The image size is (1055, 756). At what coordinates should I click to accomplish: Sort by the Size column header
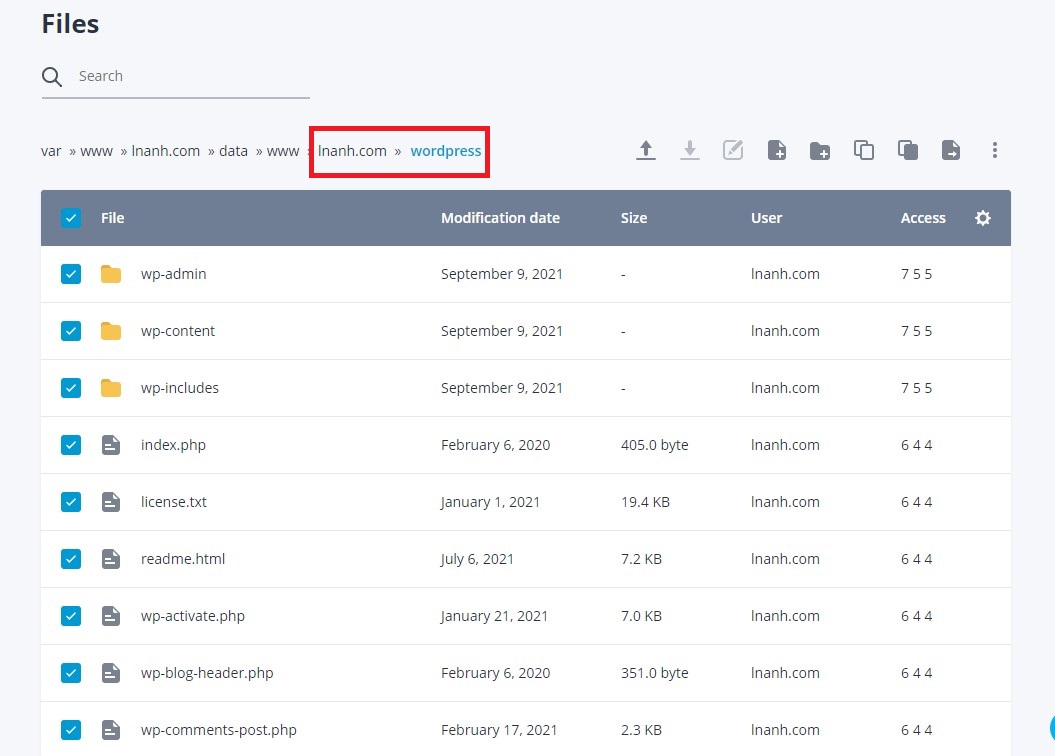click(634, 218)
